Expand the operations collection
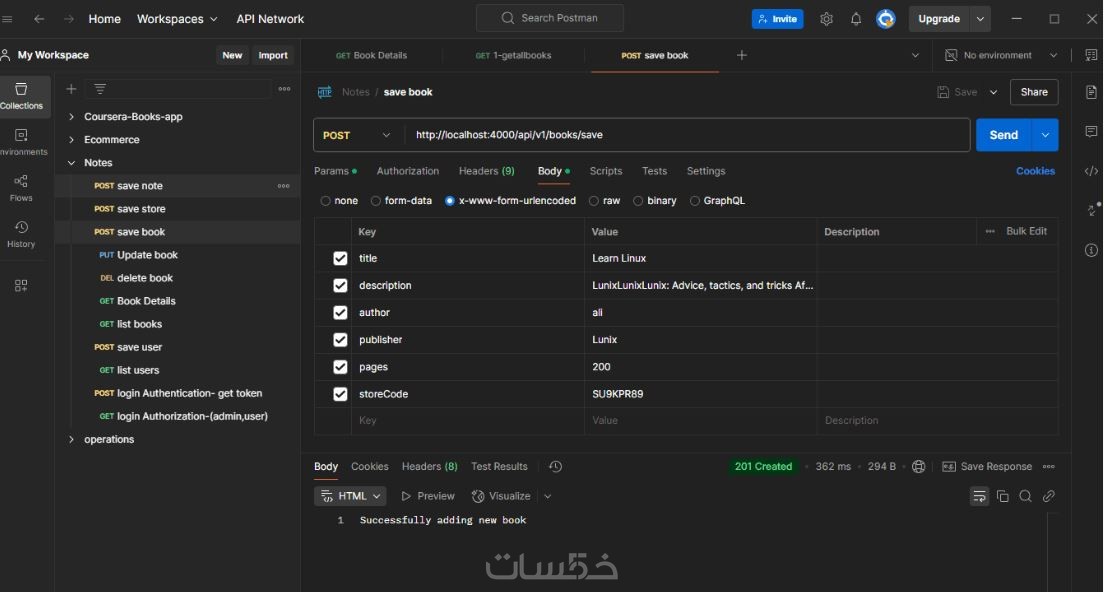 pos(71,439)
